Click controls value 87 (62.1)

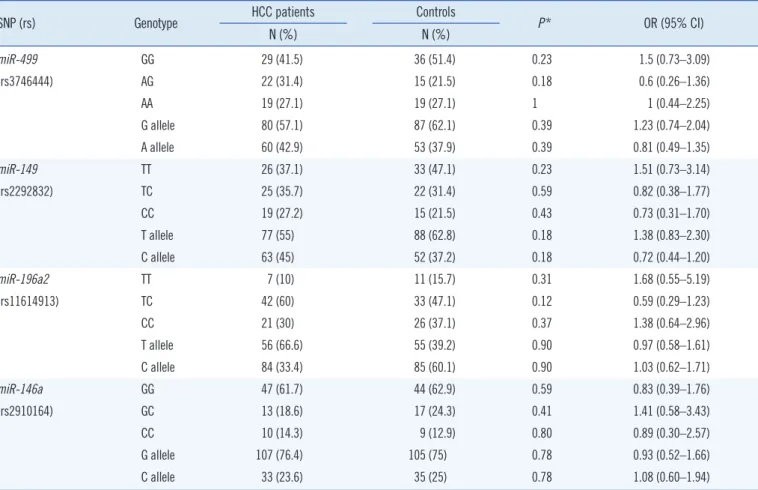click(435, 126)
